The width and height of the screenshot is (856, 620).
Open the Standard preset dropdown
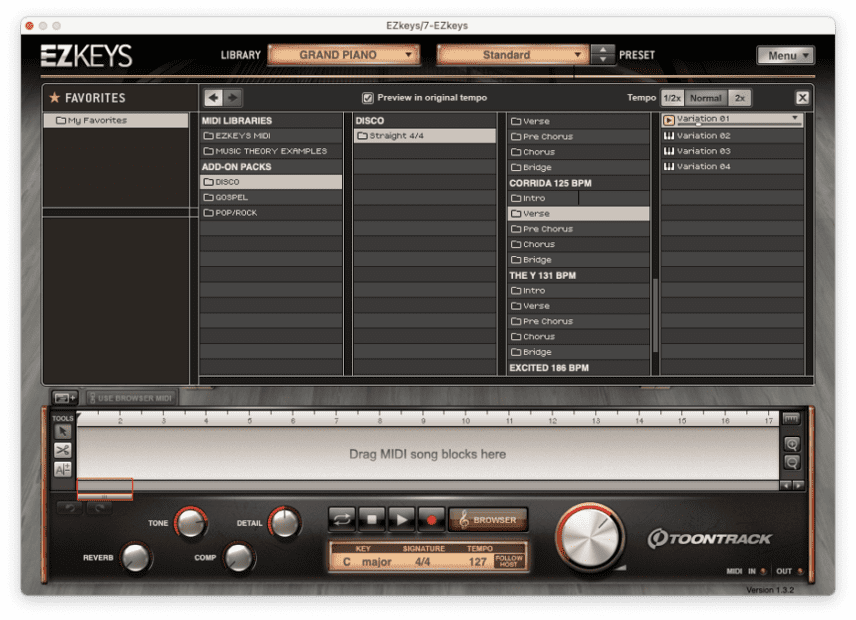(x=513, y=55)
